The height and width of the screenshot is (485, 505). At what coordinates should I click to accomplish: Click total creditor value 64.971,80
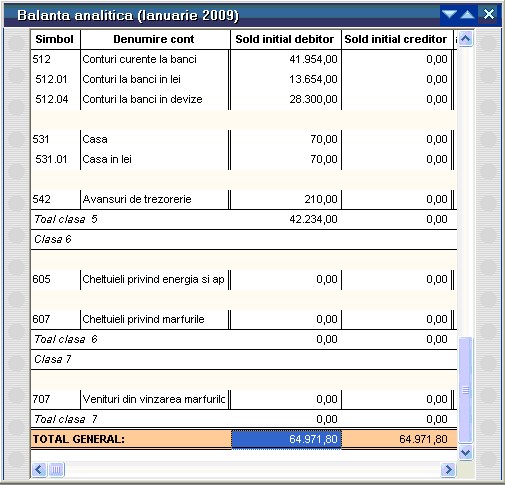tap(423, 439)
